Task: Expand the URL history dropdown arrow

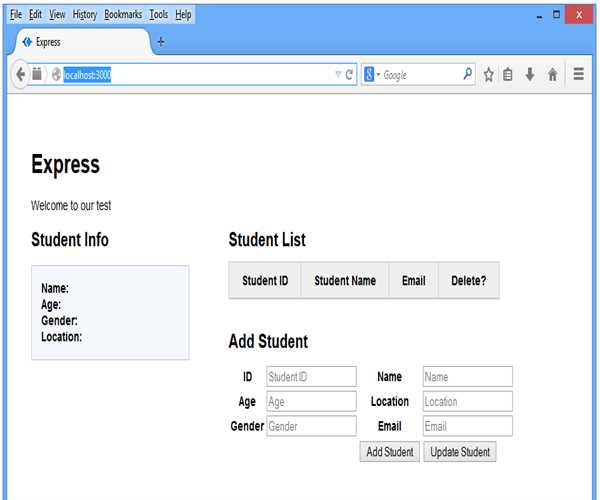Action: tap(338, 75)
